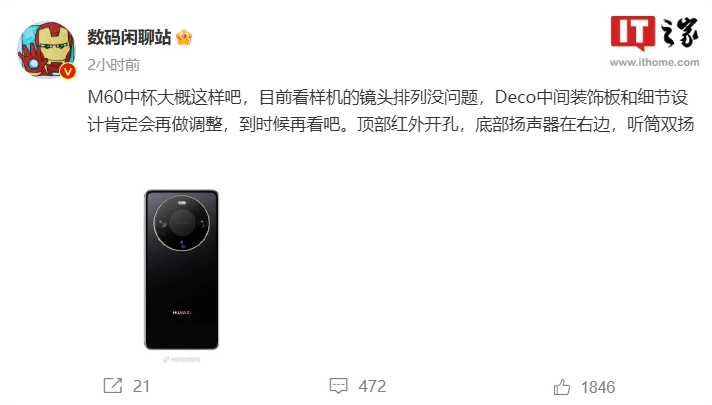Click the repost share arrow icon

coord(113,385)
